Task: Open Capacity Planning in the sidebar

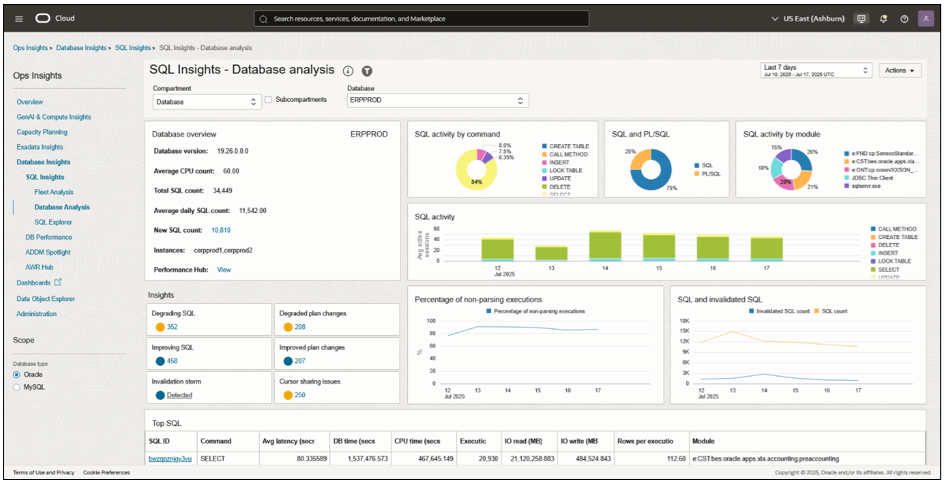Action: (x=42, y=131)
